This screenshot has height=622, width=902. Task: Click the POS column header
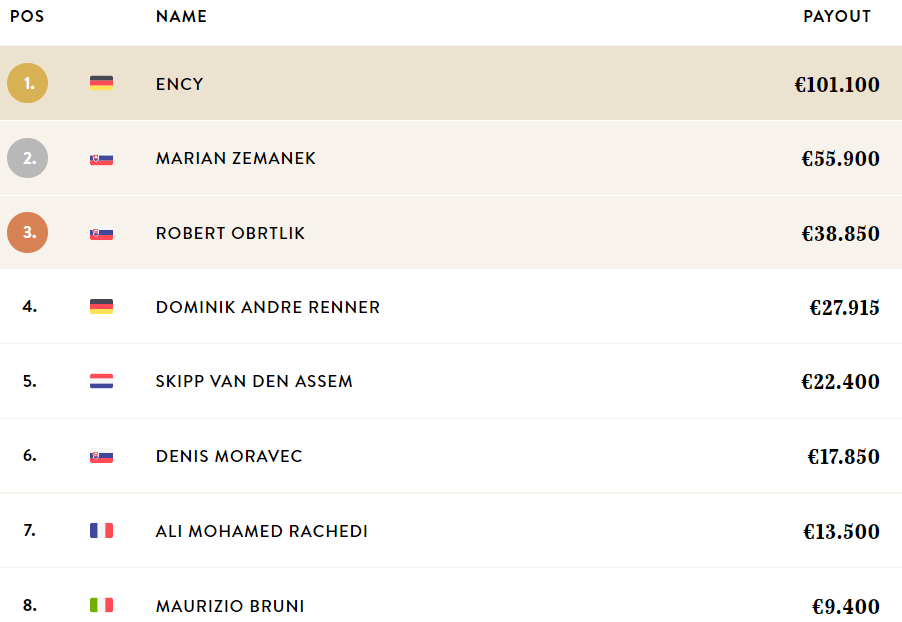pos(27,16)
